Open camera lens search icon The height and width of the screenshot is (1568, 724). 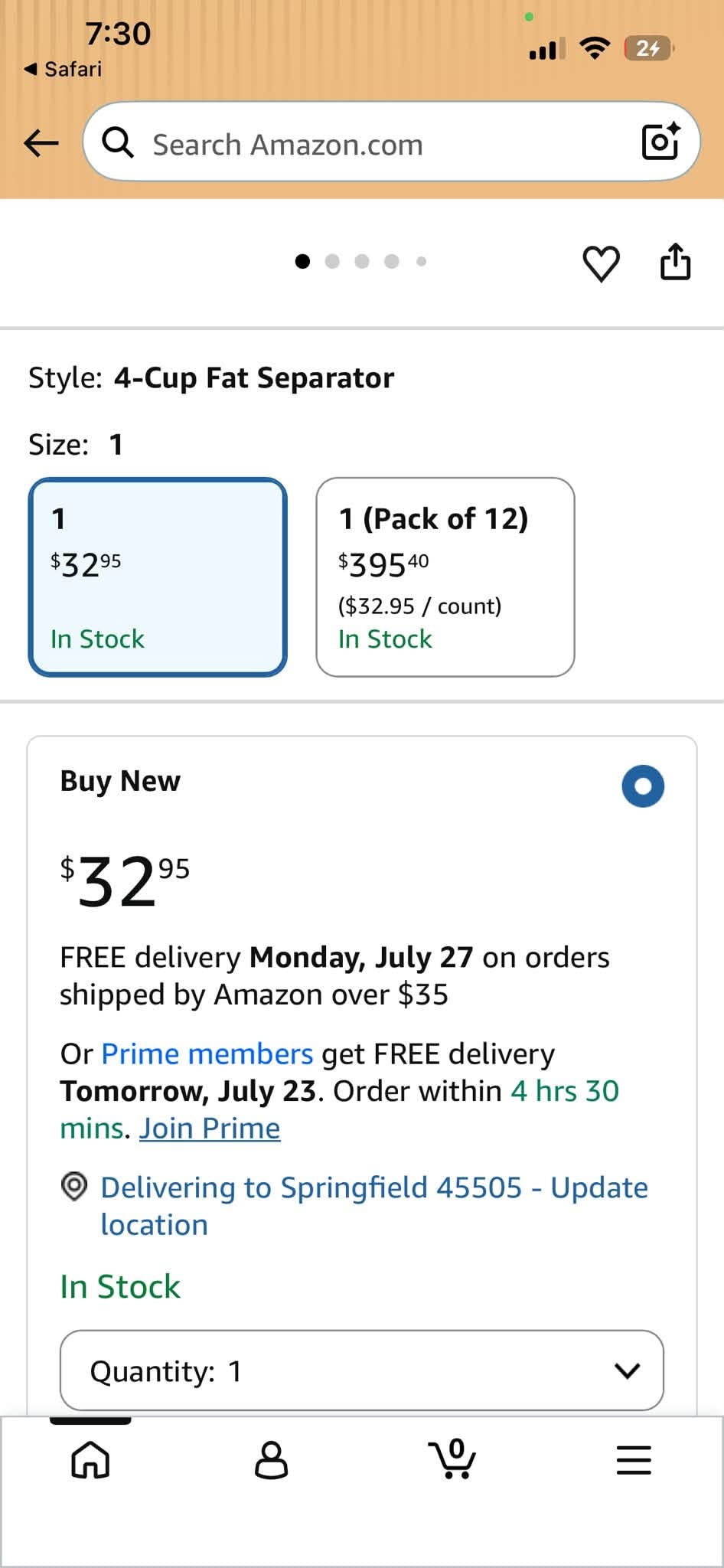660,142
